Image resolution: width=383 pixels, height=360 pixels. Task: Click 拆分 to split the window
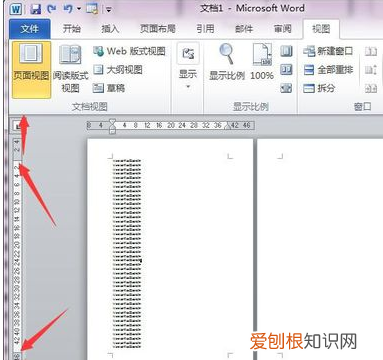319,88
